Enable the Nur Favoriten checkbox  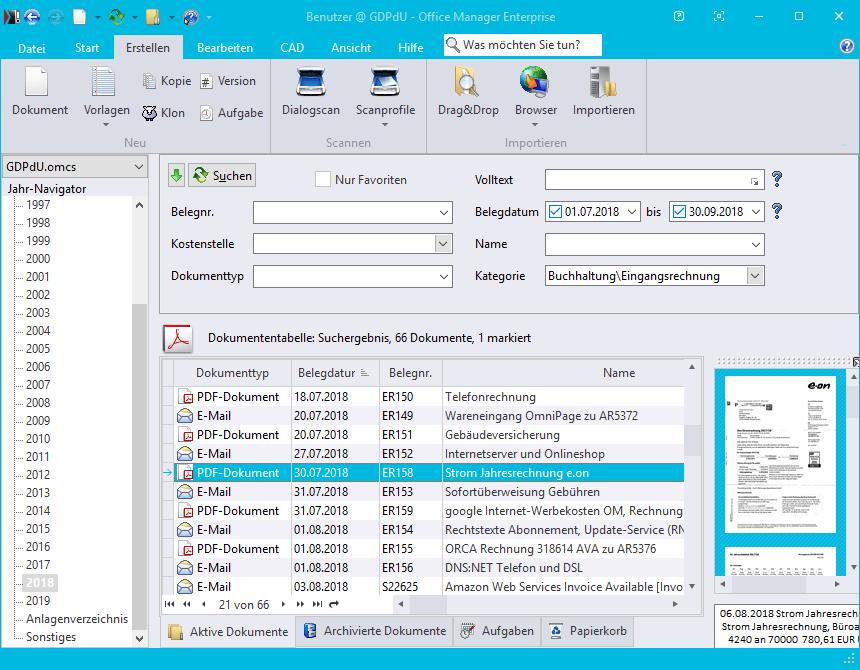coord(323,180)
